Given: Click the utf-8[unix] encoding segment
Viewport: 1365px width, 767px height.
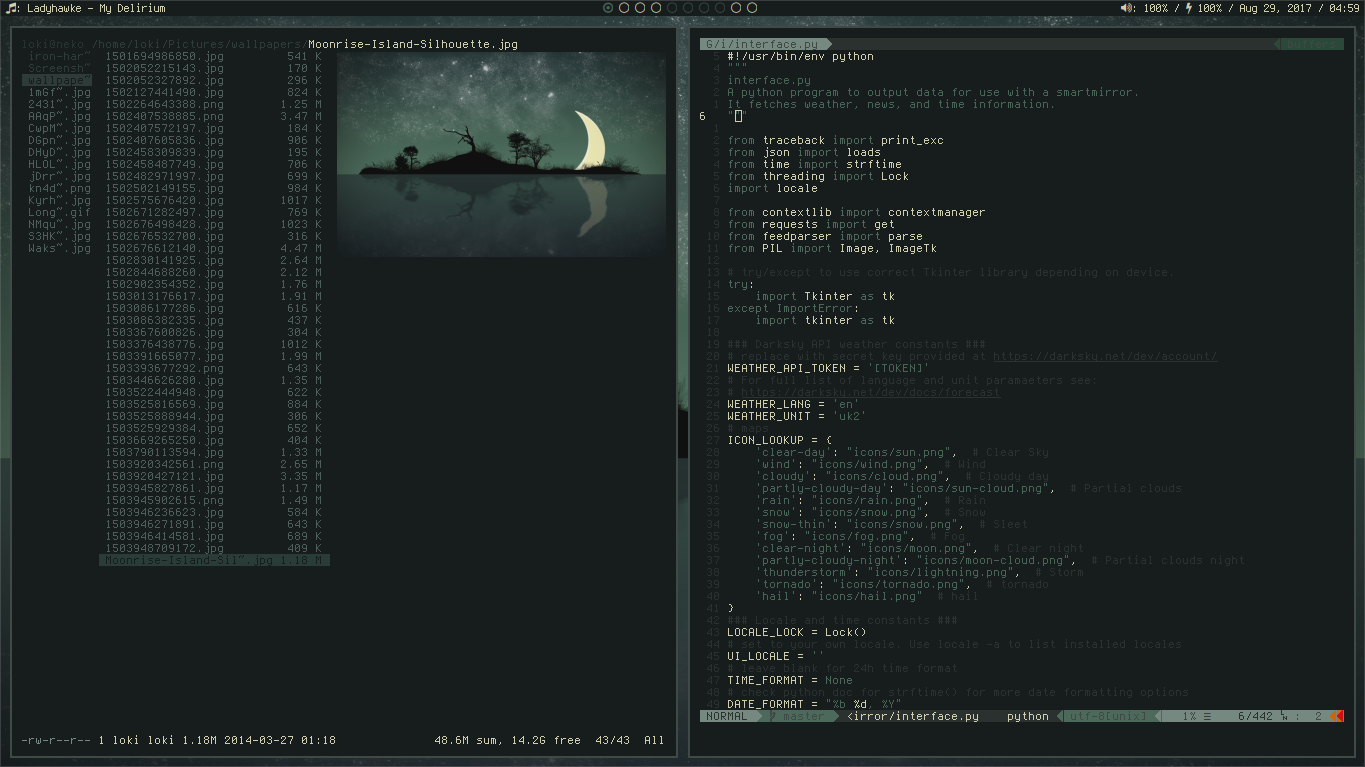Looking at the screenshot, I should pos(1107,716).
